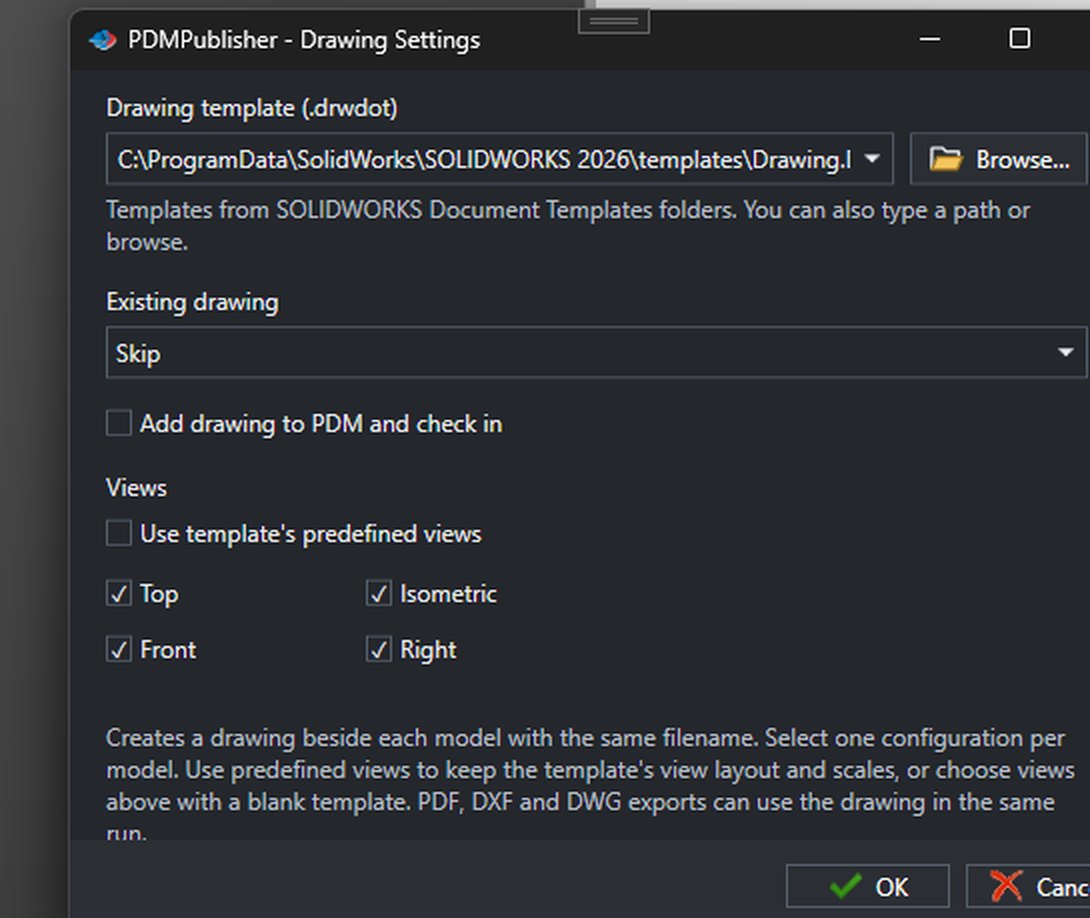Enable Add drawing to PDM and check in
The image size is (1090, 918).
(x=119, y=423)
